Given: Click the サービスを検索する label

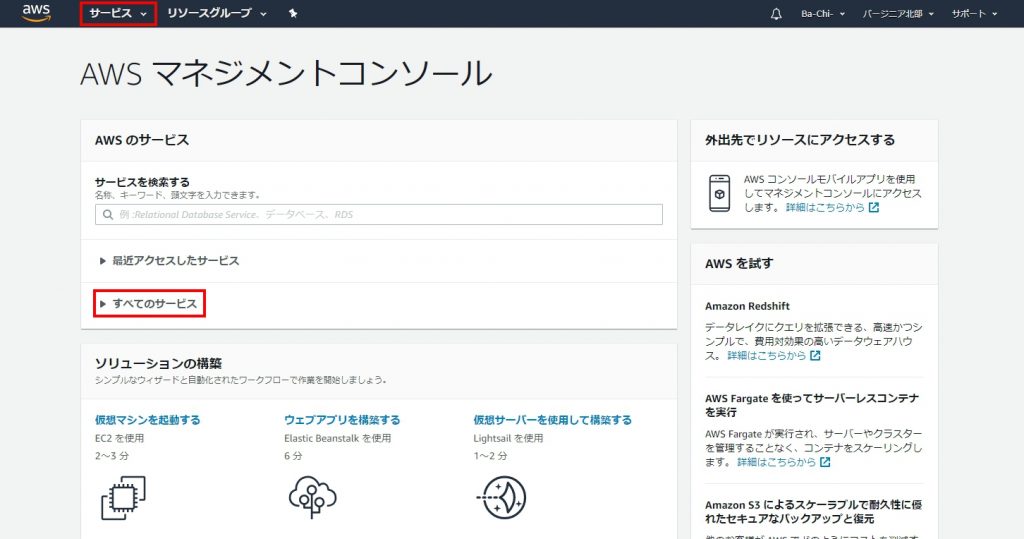Looking at the screenshot, I should coord(142,182).
